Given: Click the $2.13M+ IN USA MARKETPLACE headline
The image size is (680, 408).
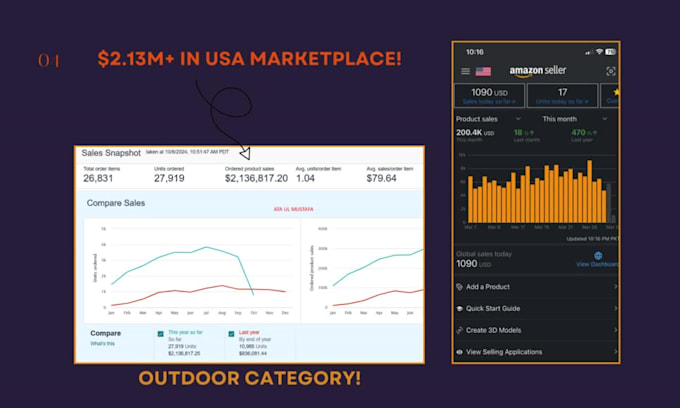Looking at the screenshot, I should coord(249,59).
